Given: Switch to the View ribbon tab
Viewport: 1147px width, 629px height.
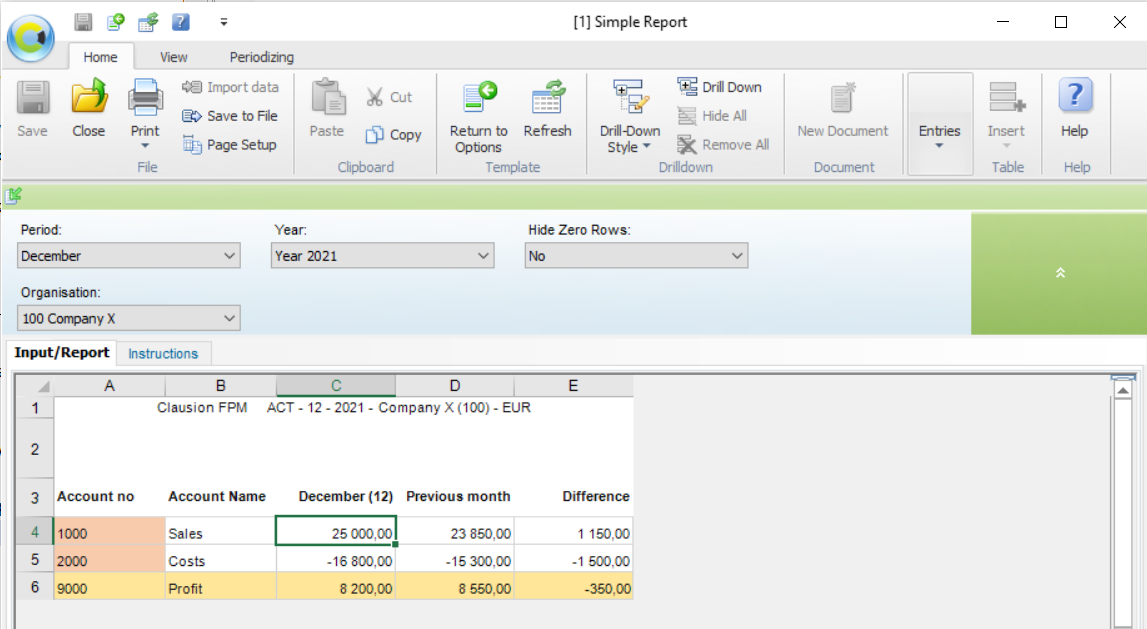Looking at the screenshot, I should tap(173, 57).
